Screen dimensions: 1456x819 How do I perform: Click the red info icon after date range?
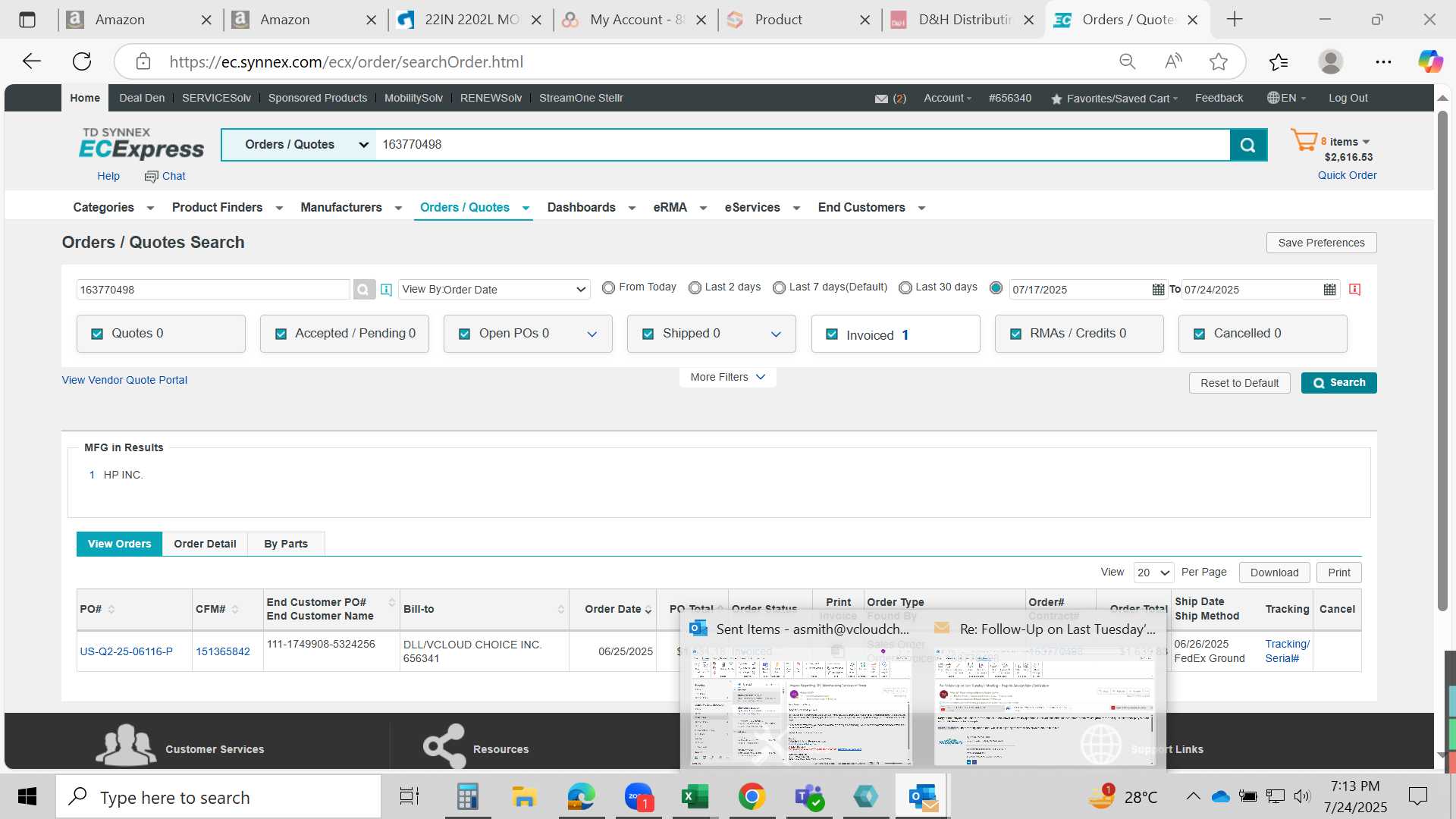click(x=1355, y=290)
